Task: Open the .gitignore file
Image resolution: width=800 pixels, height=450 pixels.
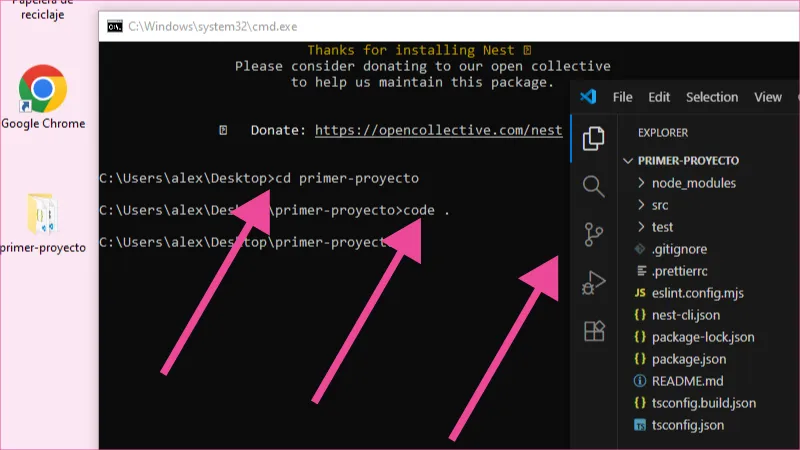Action: pyautogui.click(x=680, y=249)
